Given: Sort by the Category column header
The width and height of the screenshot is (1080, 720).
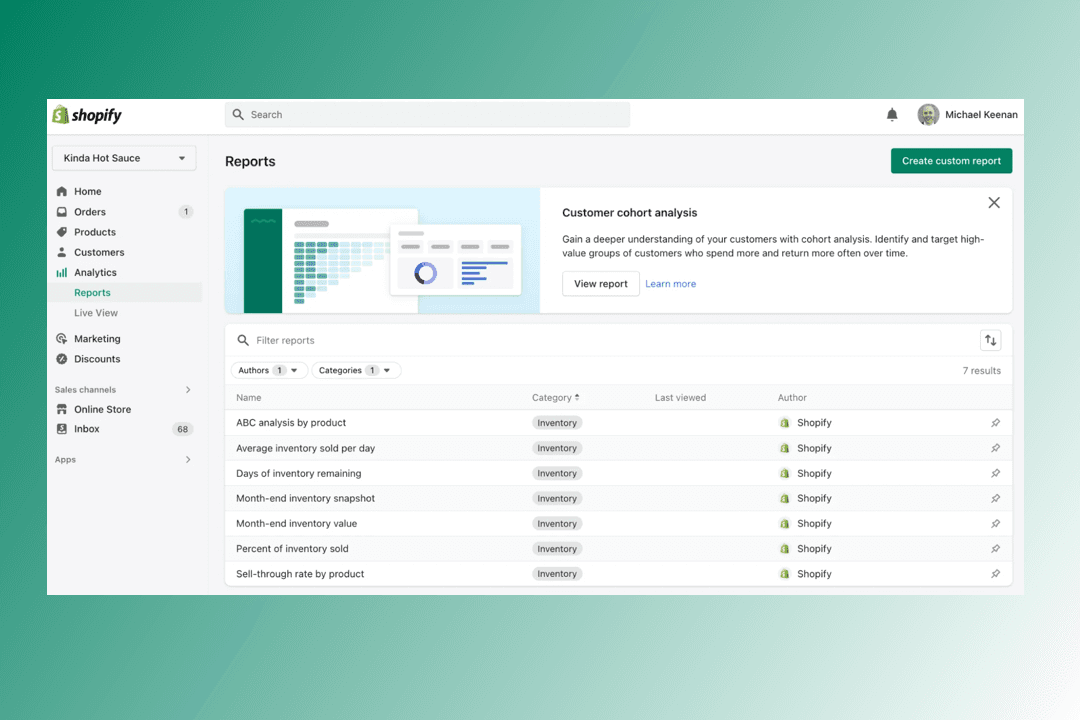Looking at the screenshot, I should coord(555,398).
